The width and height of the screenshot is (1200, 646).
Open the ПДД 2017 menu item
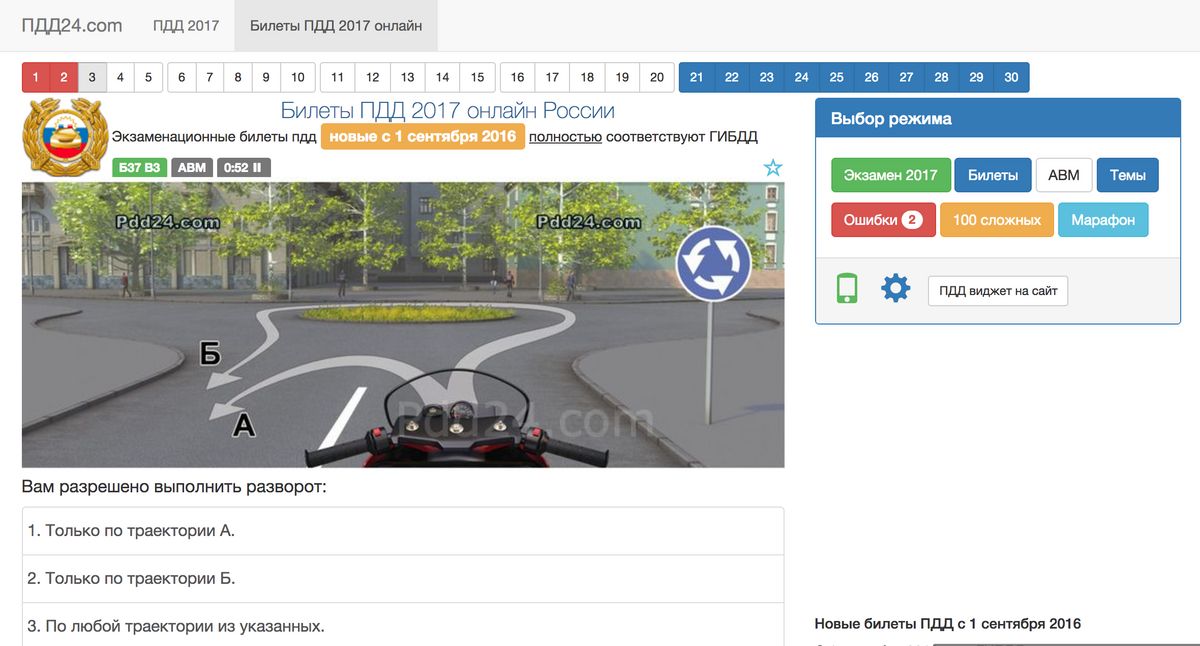point(185,26)
